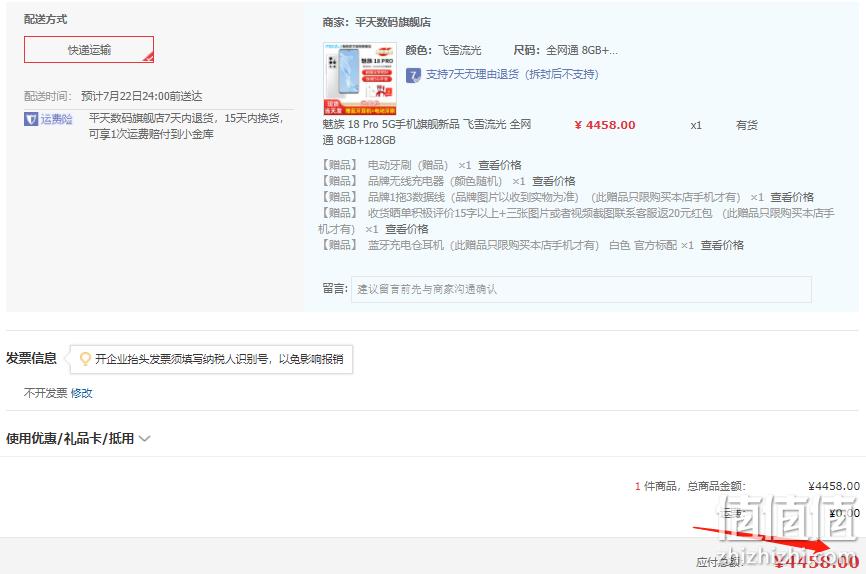Image resolution: width=866 pixels, height=574 pixels.
Task: Select the 快递运输 delivery method
Action: pos(89,50)
